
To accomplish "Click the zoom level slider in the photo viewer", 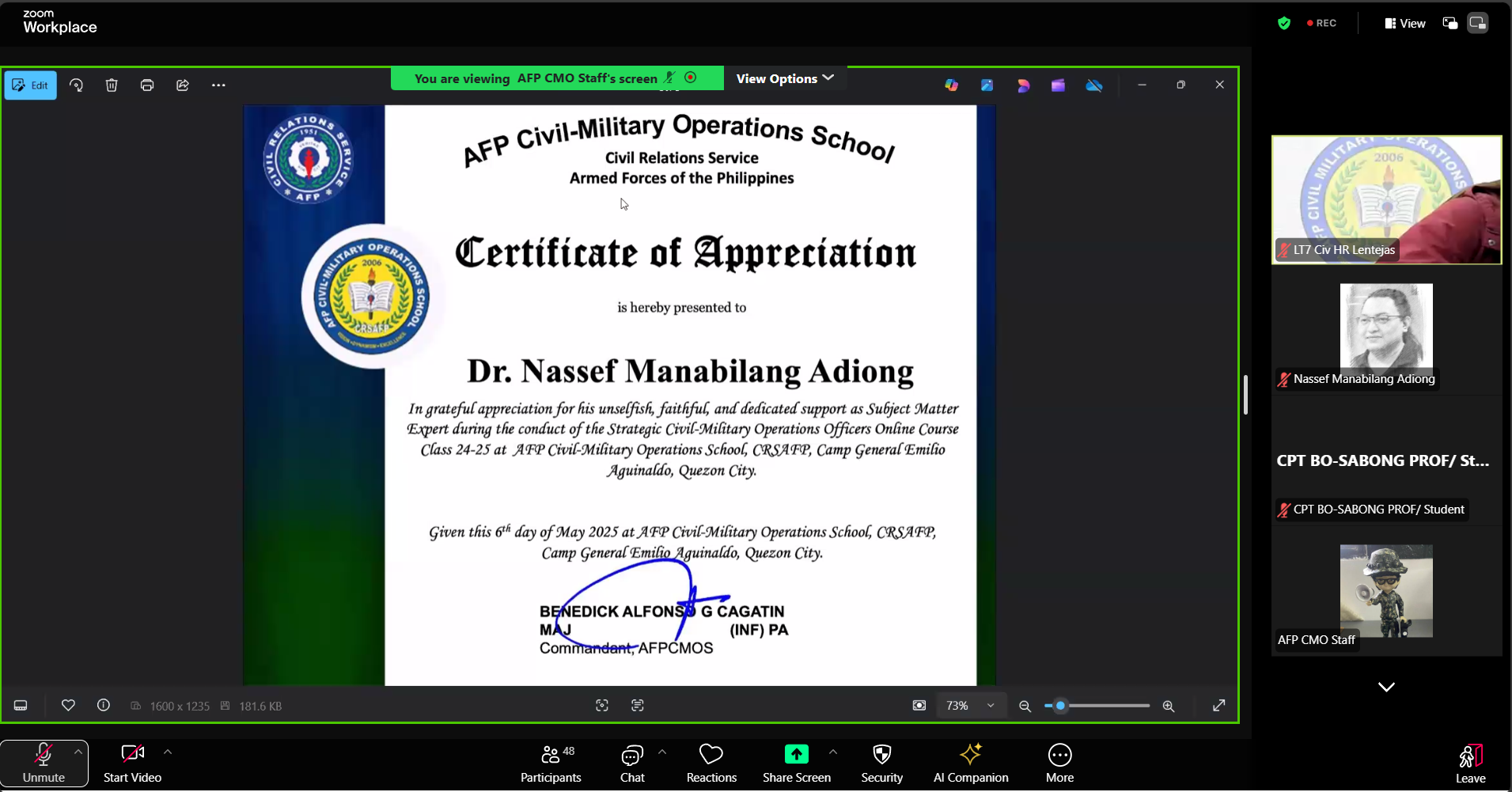I will (x=1097, y=706).
